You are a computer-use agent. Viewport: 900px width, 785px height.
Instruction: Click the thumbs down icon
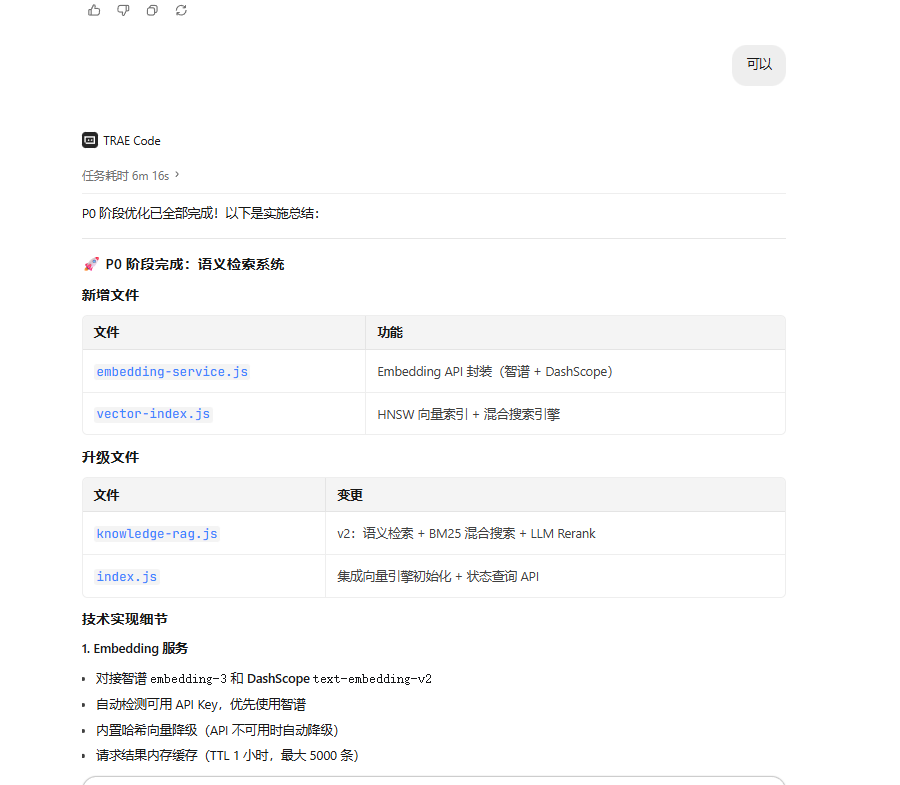click(123, 10)
